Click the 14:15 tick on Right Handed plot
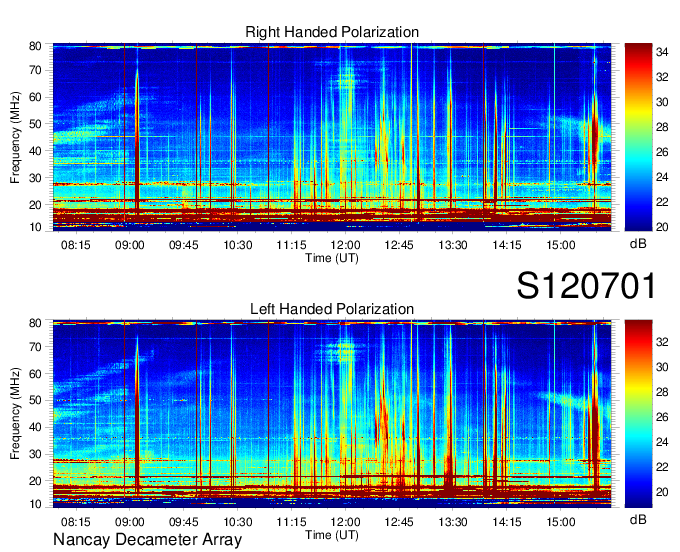This screenshot has width=680, height=552. click(507, 245)
